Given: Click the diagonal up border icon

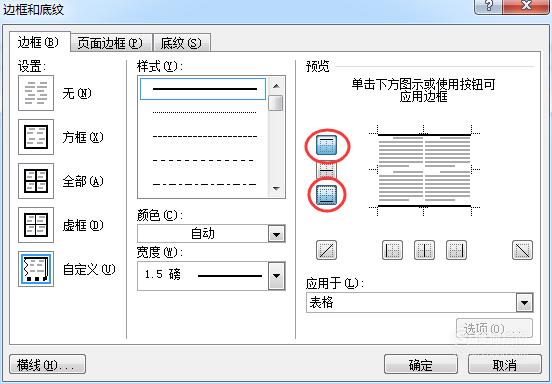Looking at the screenshot, I should (x=326, y=250).
